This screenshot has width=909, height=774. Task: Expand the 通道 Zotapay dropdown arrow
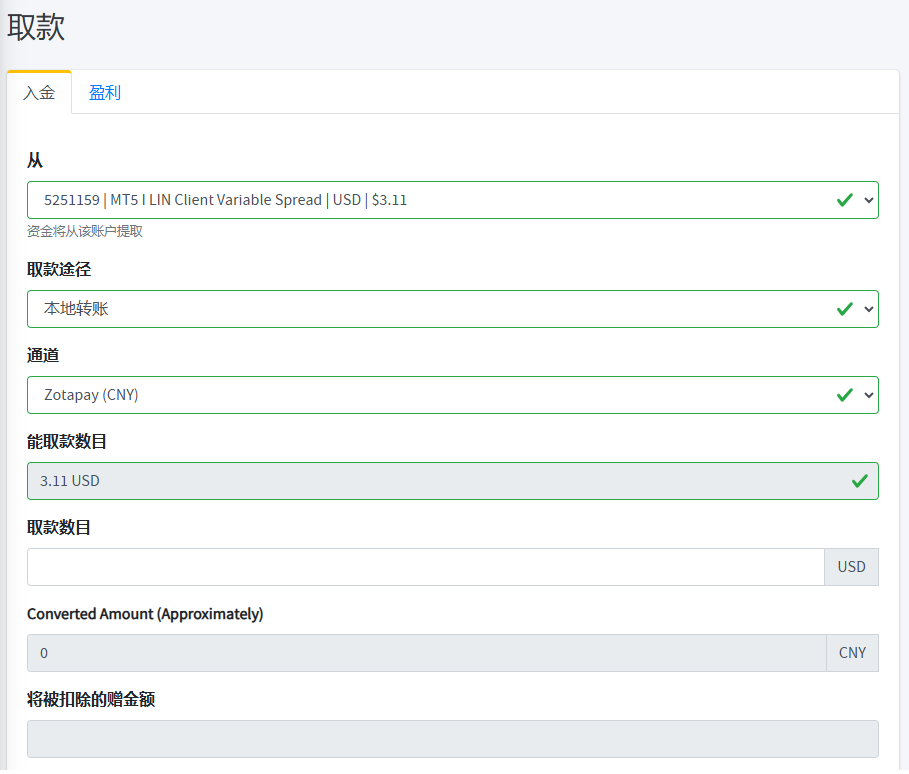(x=868, y=395)
